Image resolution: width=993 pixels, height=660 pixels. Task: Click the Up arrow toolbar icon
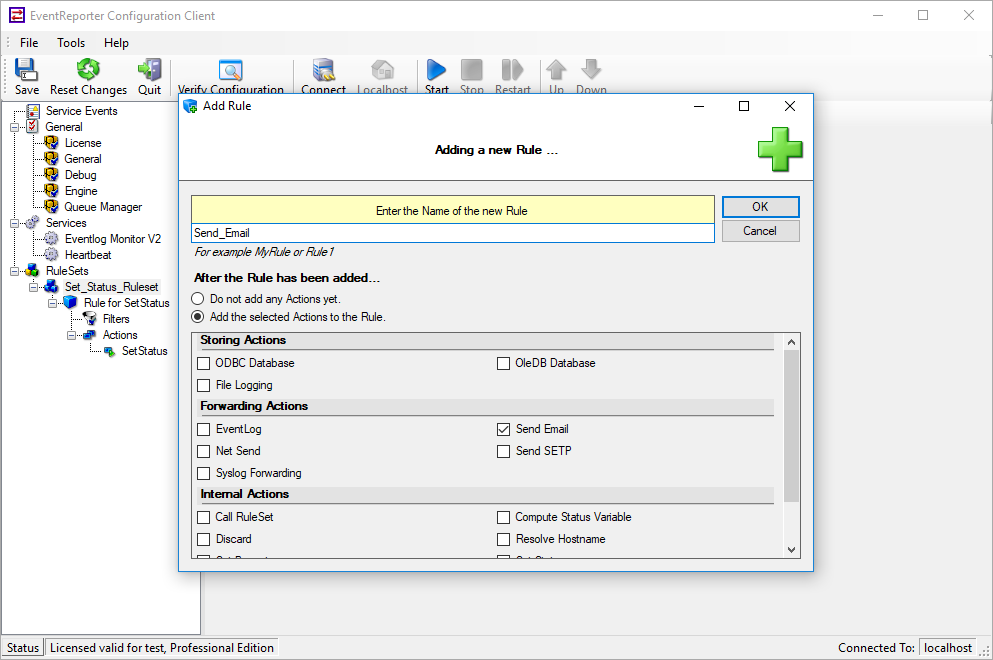click(x=556, y=70)
